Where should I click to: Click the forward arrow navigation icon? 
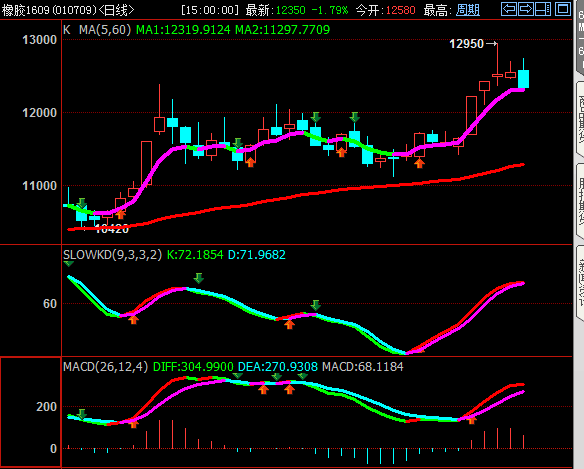click(526, 9)
